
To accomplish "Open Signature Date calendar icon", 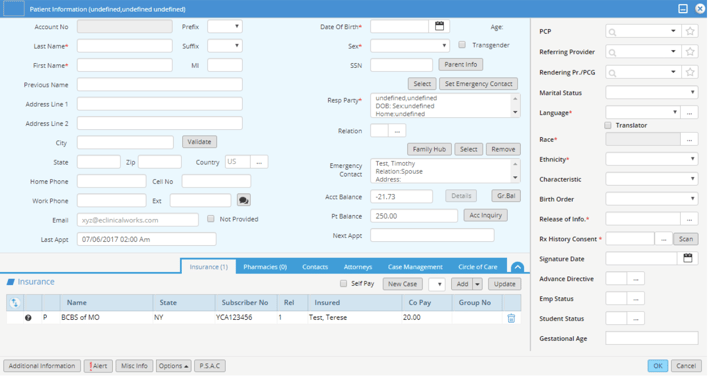I will pyautogui.click(x=687, y=258).
